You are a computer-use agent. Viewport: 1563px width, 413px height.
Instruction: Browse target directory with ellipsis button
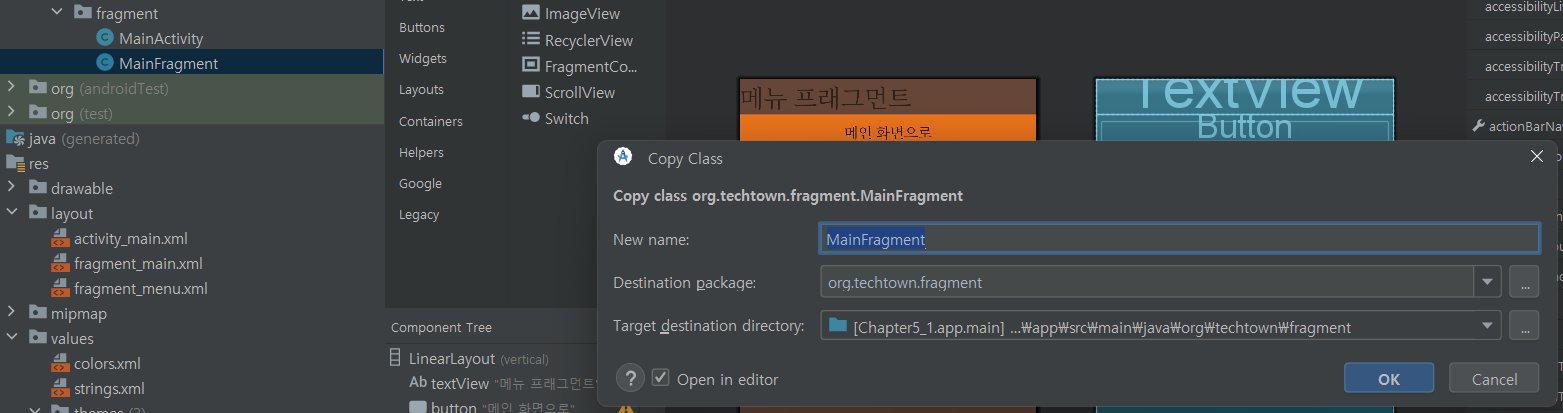tap(1524, 326)
